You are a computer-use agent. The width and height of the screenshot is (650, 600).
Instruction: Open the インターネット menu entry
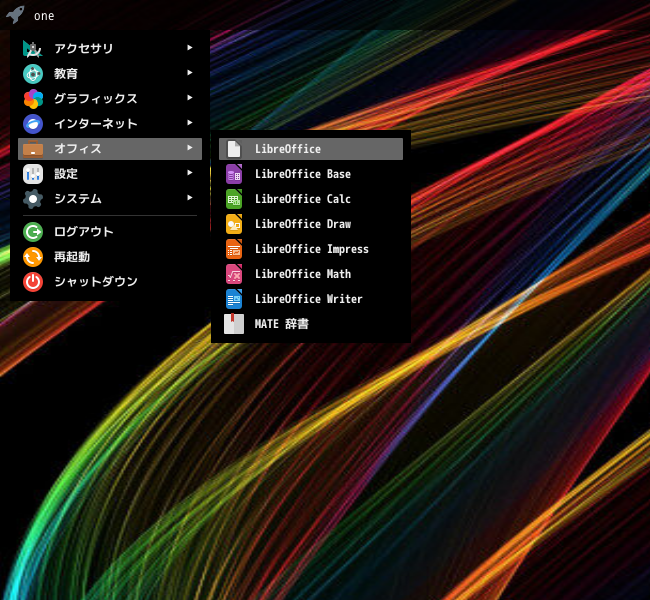coord(110,124)
